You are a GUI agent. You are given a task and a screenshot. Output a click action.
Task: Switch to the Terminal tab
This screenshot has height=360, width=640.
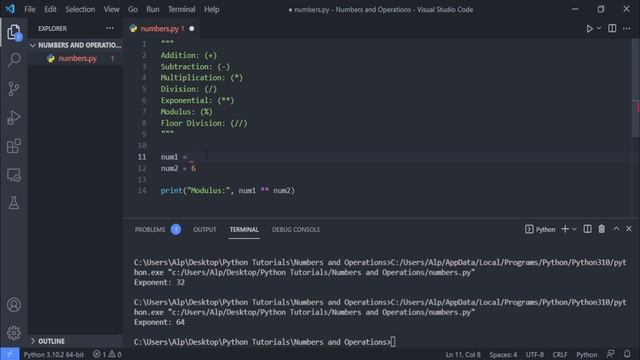pos(244,229)
